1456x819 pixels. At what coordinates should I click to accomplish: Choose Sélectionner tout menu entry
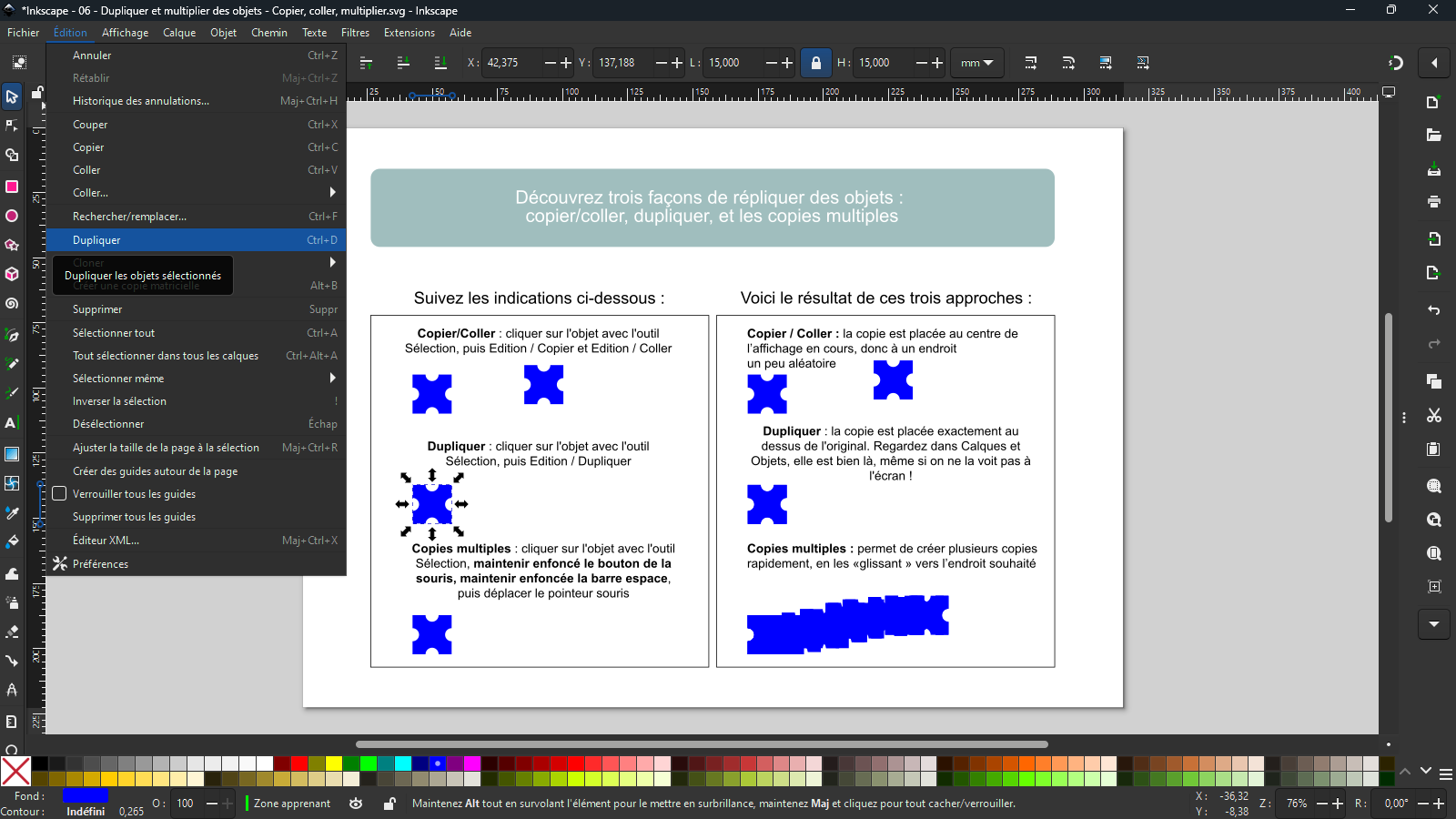(x=196, y=333)
